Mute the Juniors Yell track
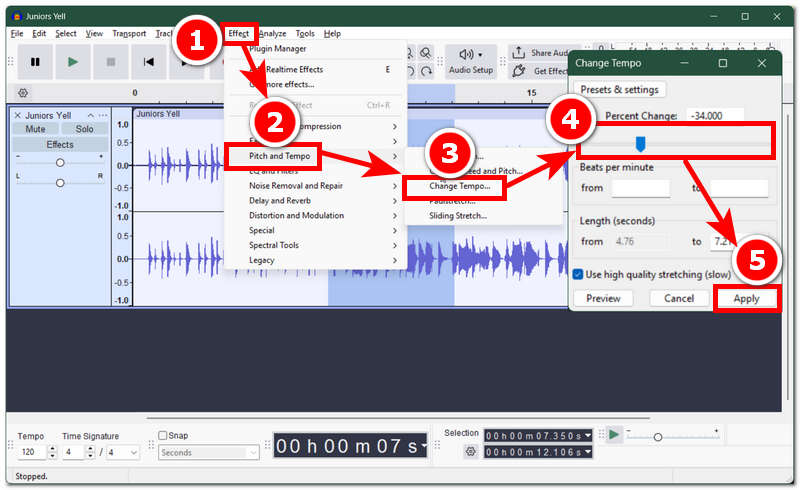The height and width of the screenshot is (490, 800). click(x=35, y=129)
